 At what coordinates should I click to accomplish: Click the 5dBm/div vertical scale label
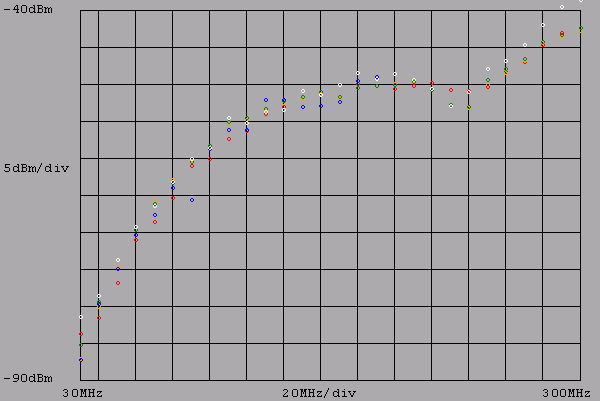[x=36, y=168]
